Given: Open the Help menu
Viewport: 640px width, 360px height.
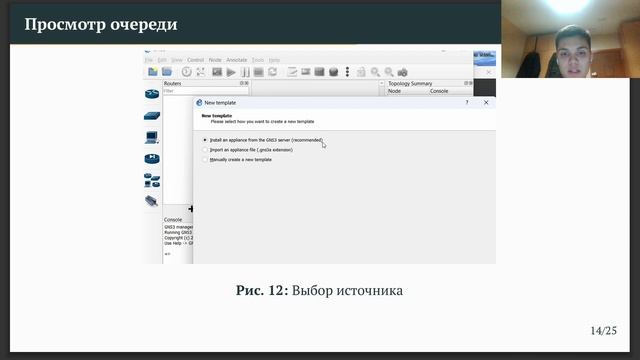Looking at the screenshot, I should [x=274, y=60].
